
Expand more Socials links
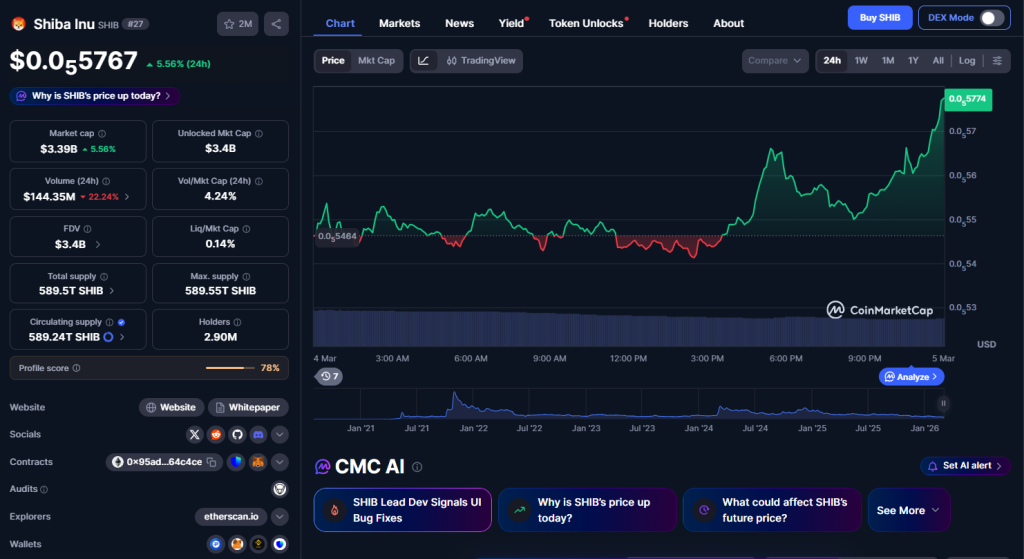tap(280, 435)
